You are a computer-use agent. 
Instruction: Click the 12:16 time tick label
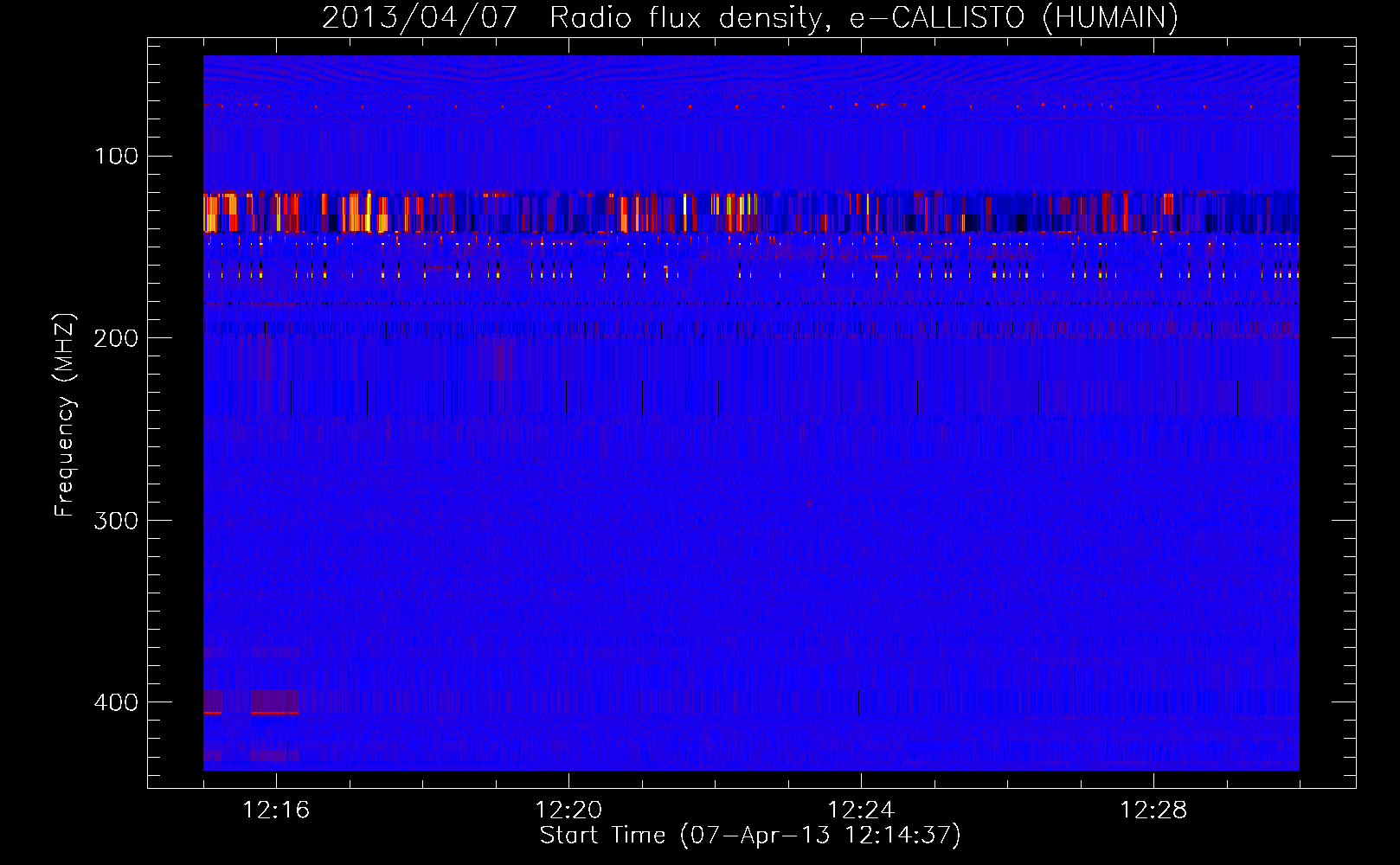(276, 810)
